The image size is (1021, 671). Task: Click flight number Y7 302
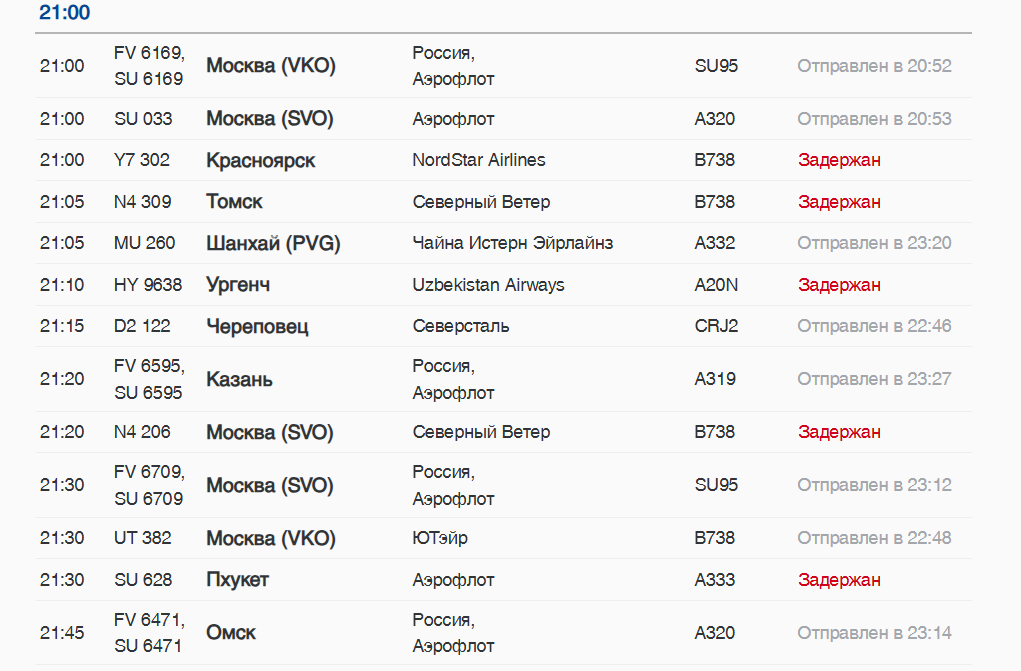pos(142,160)
